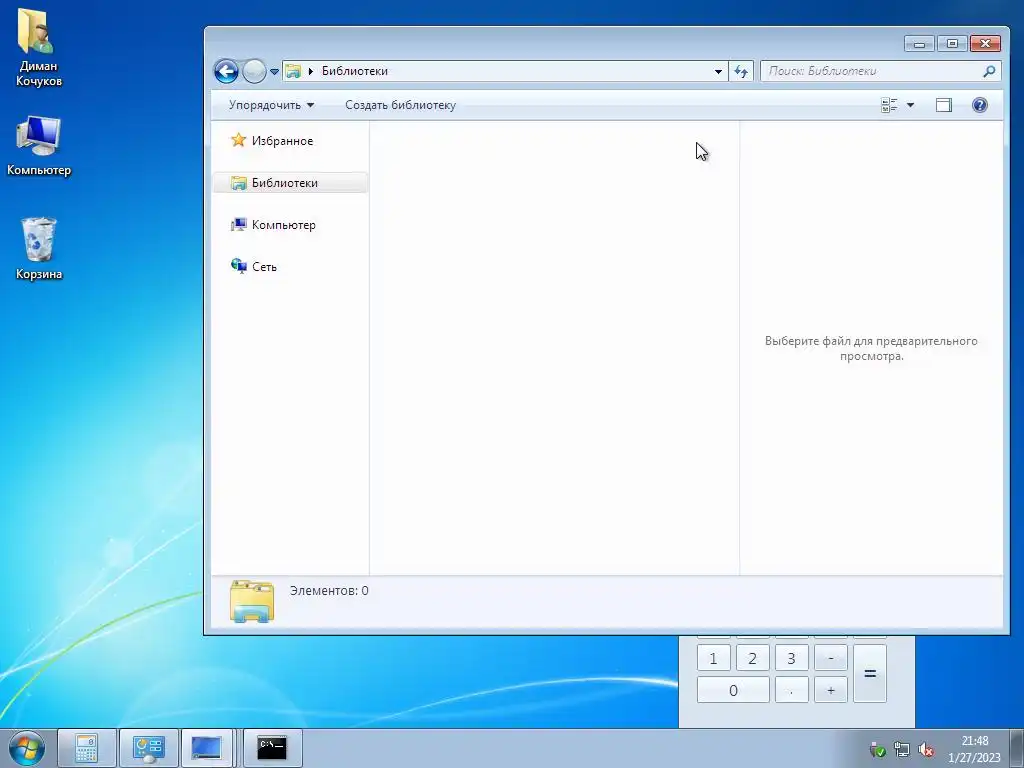Expand the address bar path arrow before Библиотеки
The width and height of the screenshot is (1024, 768).
pyautogui.click(x=311, y=71)
